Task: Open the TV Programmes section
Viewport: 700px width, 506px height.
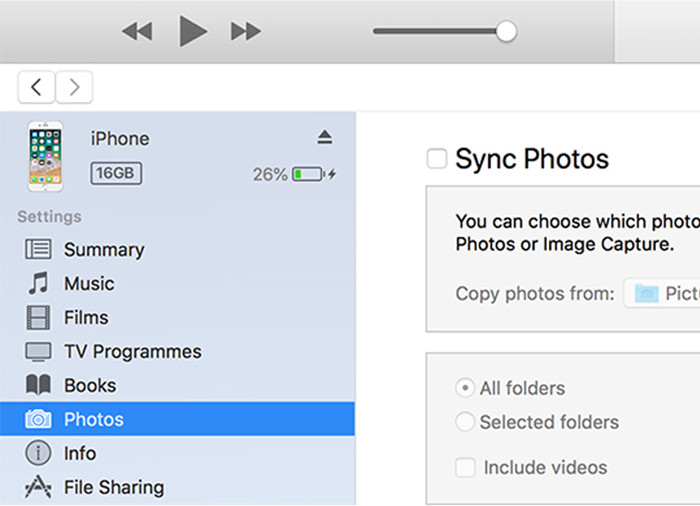Action: (178, 351)
